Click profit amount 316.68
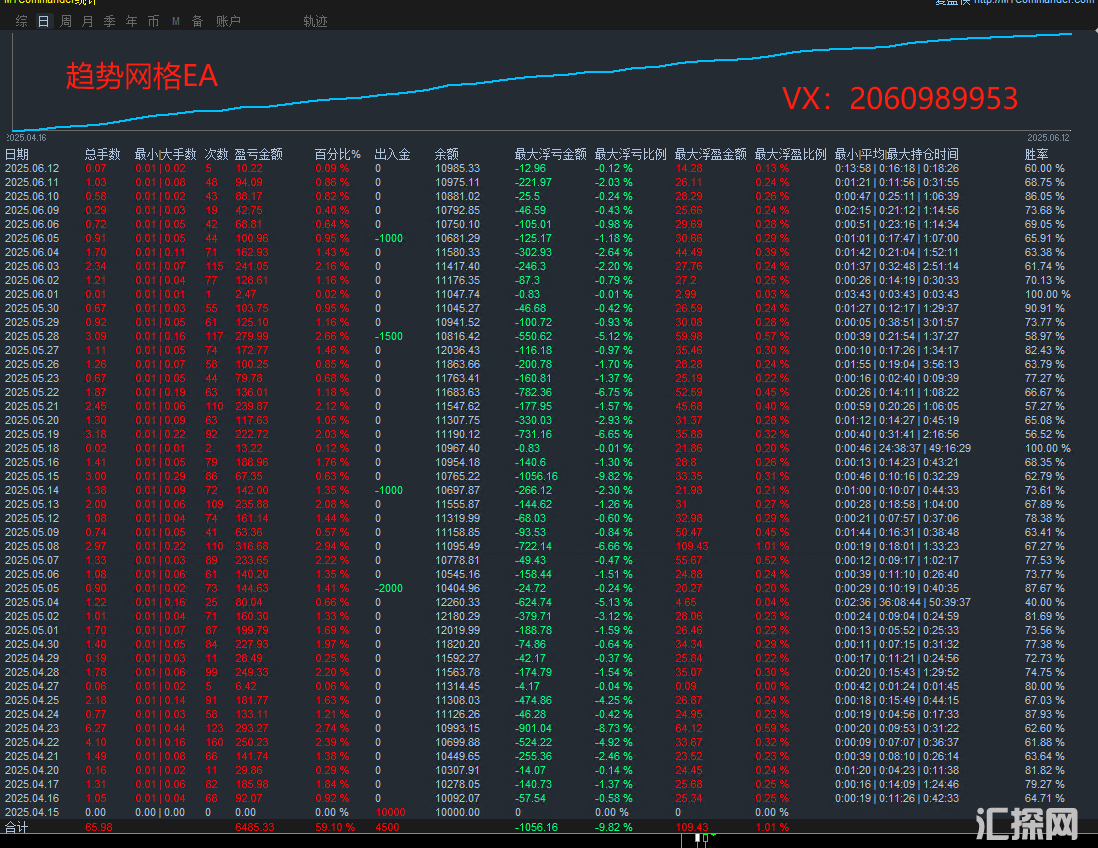Image resolution: width=1098 pixels, height=848 pixels. tap(251, 546)
